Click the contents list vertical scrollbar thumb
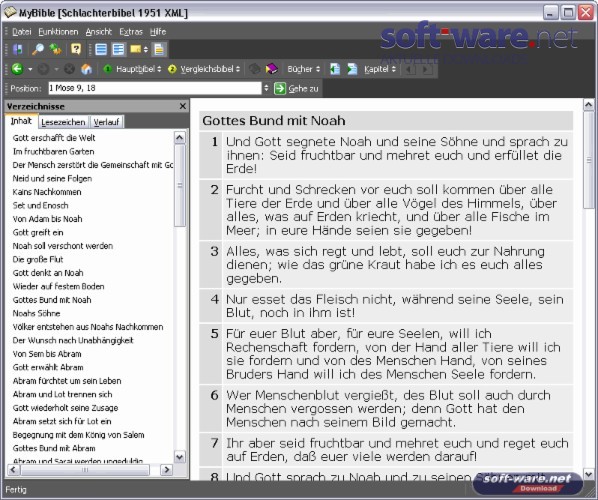Screen dimensions: 598x500 click(180, 185)
